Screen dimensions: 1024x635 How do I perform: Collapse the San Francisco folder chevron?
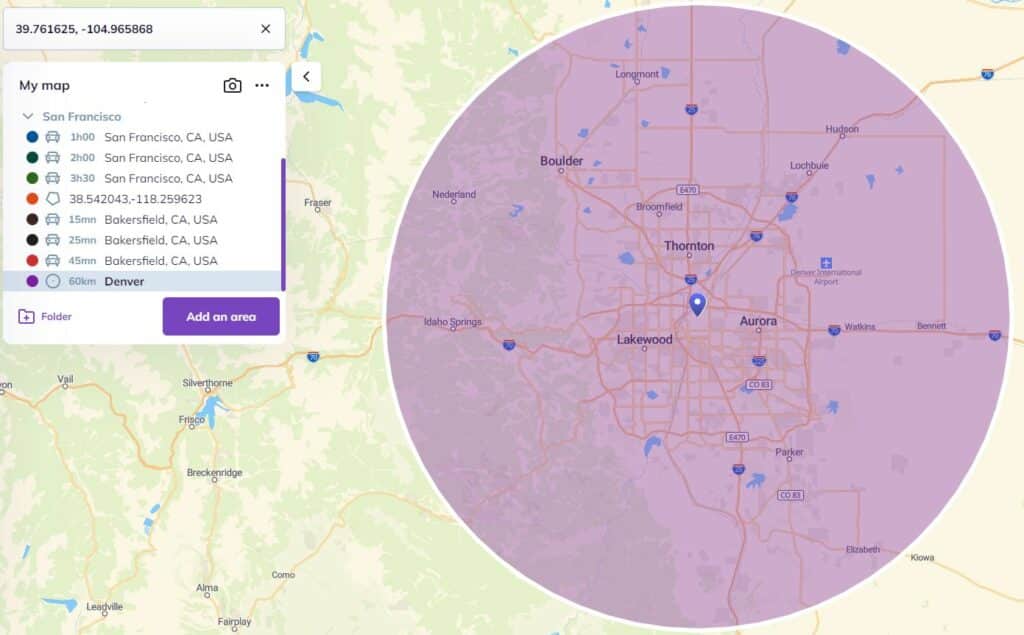coord(28,117)
